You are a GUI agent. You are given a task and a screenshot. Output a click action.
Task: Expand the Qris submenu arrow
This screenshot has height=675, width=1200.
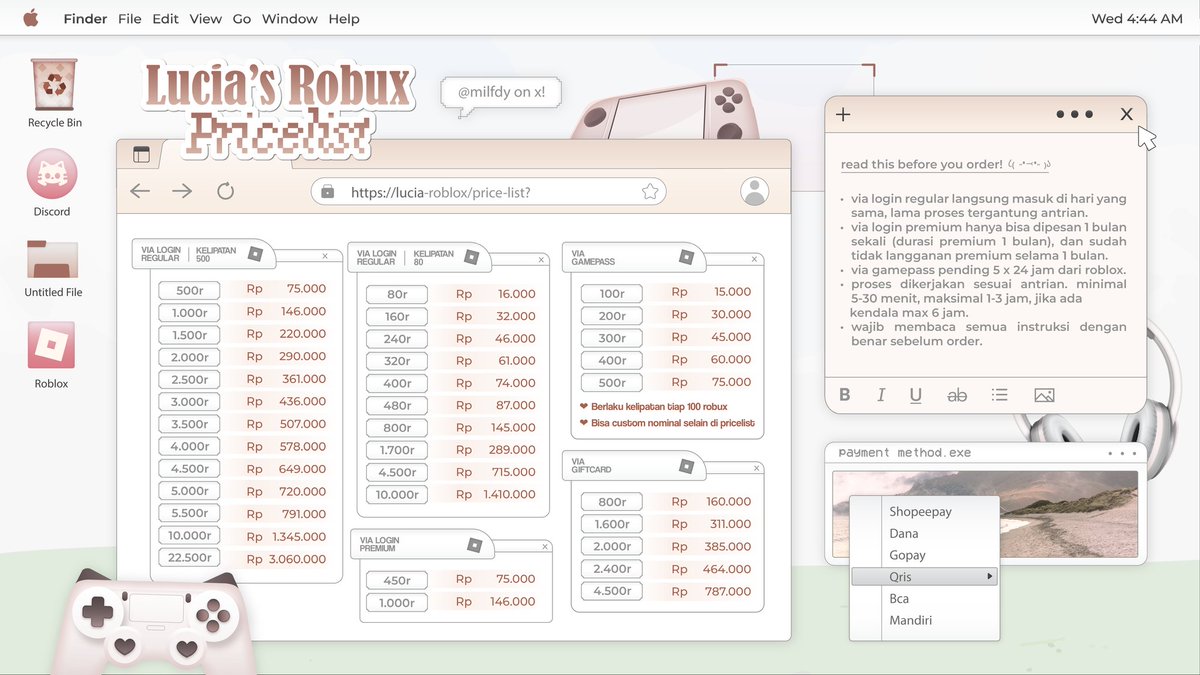point(990,577)
